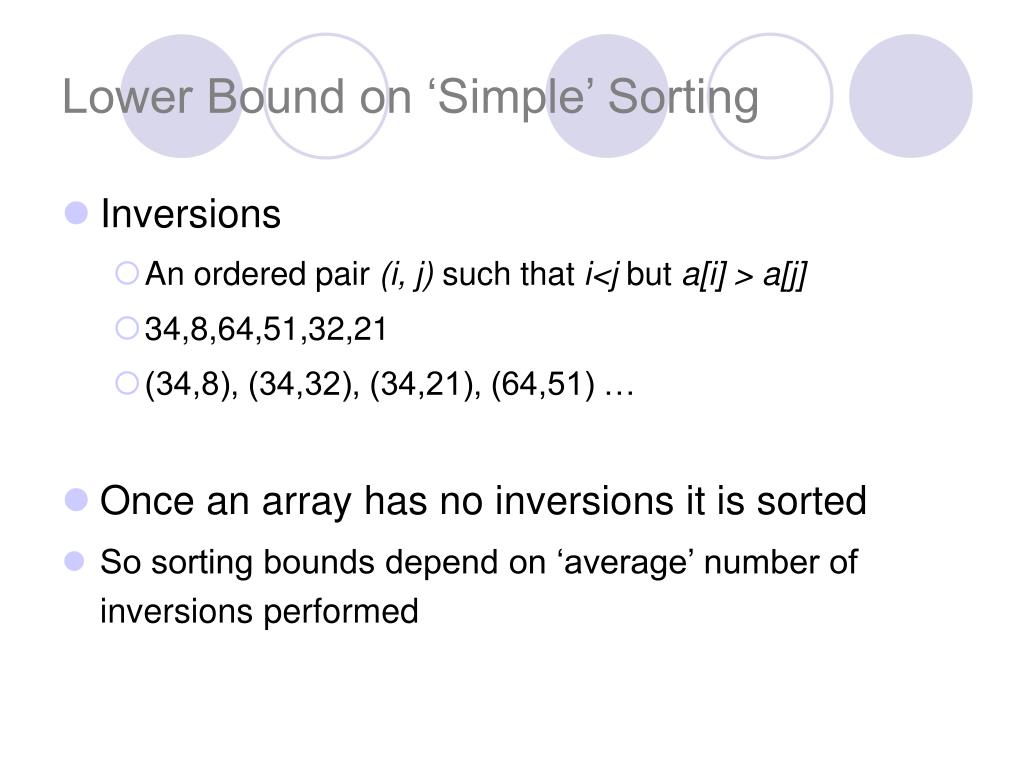Image resolution: width=1024 pixels, height=768 pixels.
Task: Click the solid lavender circle behind 'Simple'
Action: point(607,96)
